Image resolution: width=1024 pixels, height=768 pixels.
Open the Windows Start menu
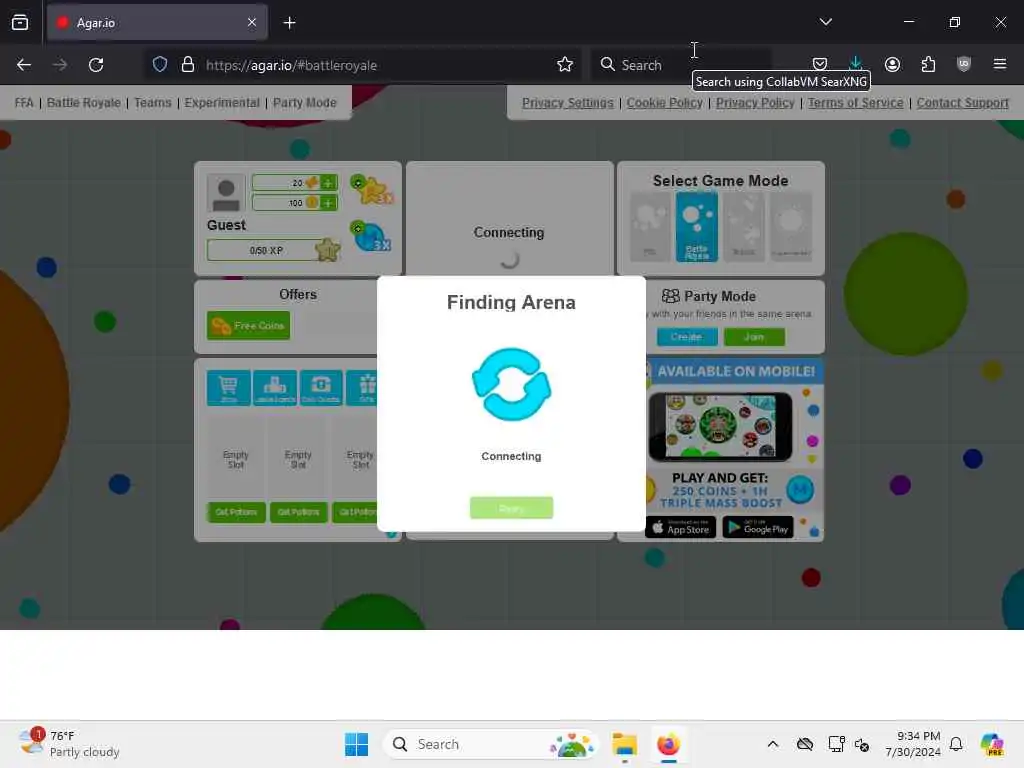[x=357, y=744]
